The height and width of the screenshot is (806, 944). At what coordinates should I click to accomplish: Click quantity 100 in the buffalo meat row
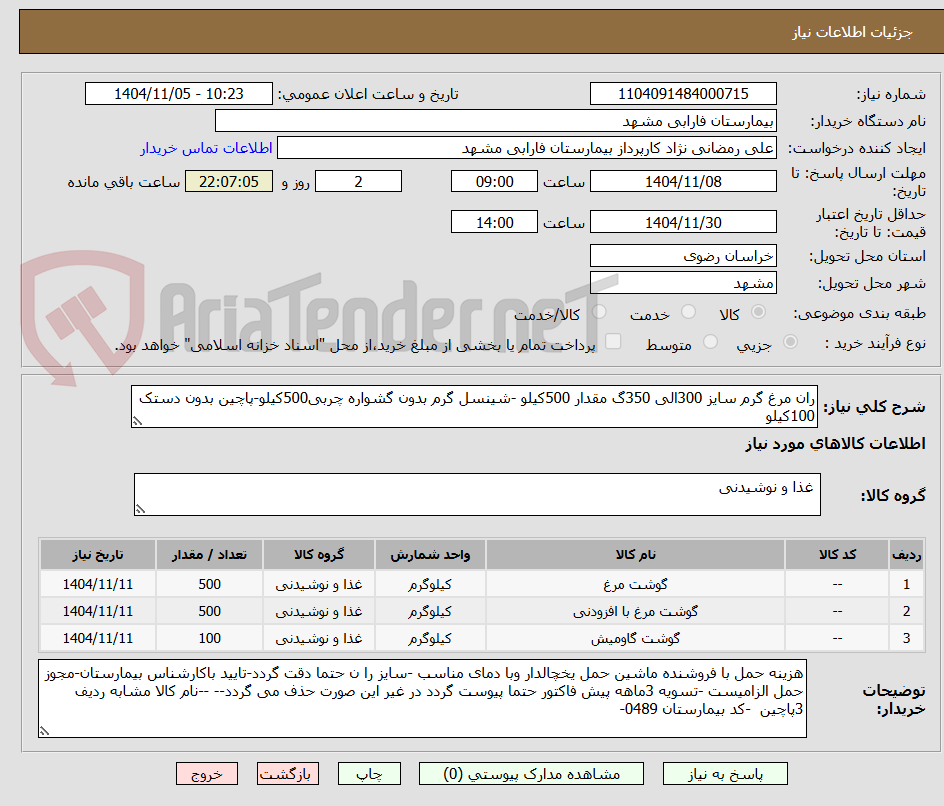click(x=210, y=638)
